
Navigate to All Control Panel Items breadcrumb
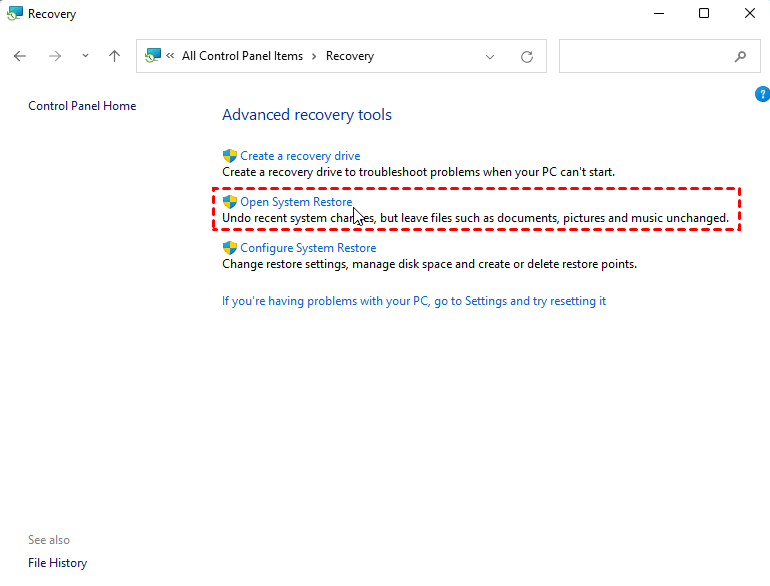242,57
